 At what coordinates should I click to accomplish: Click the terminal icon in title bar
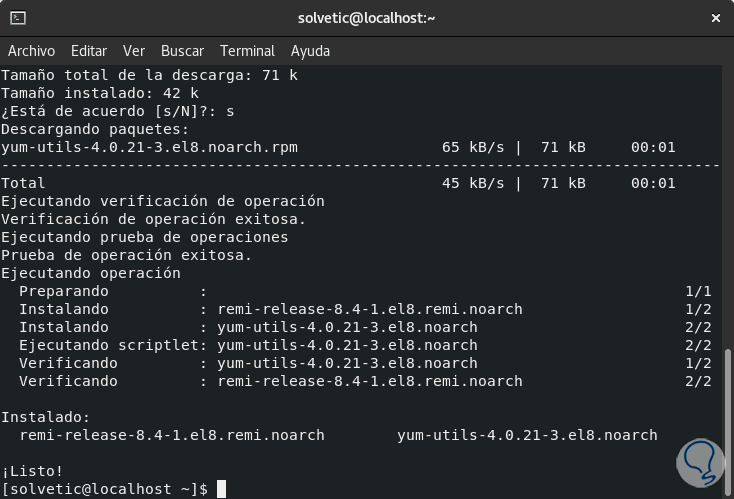17,18
